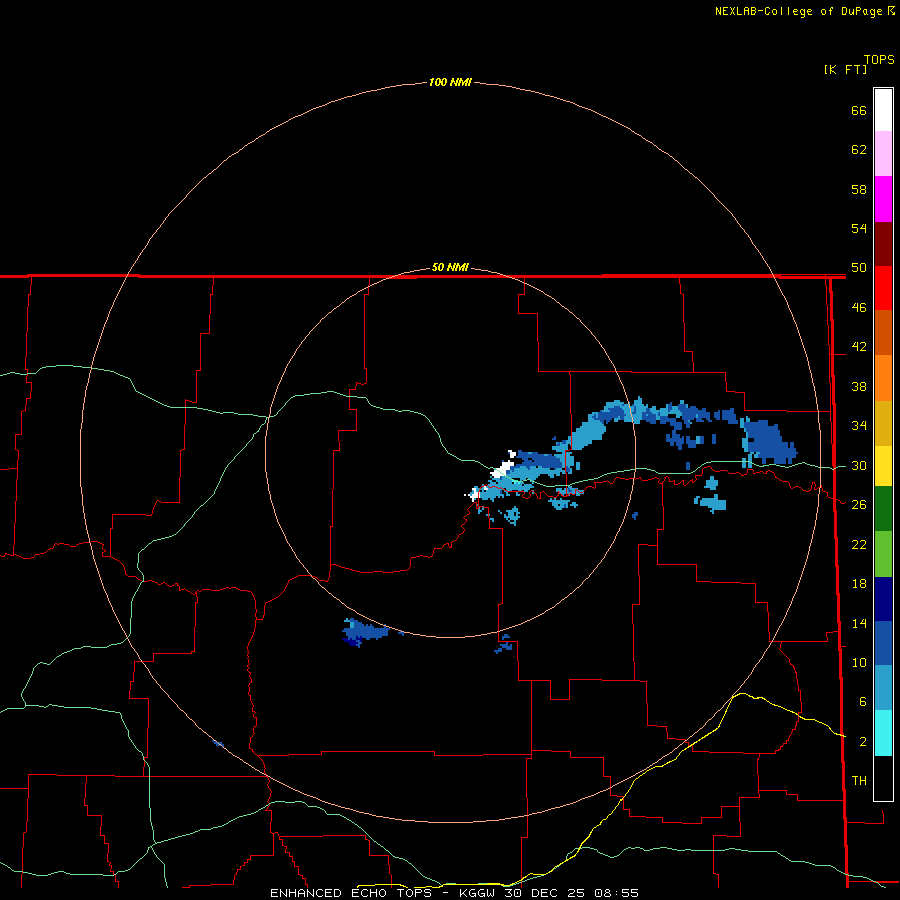Screen dimensions: 900x900
Task: Click the legend value "14"
Action: point(859,623)
